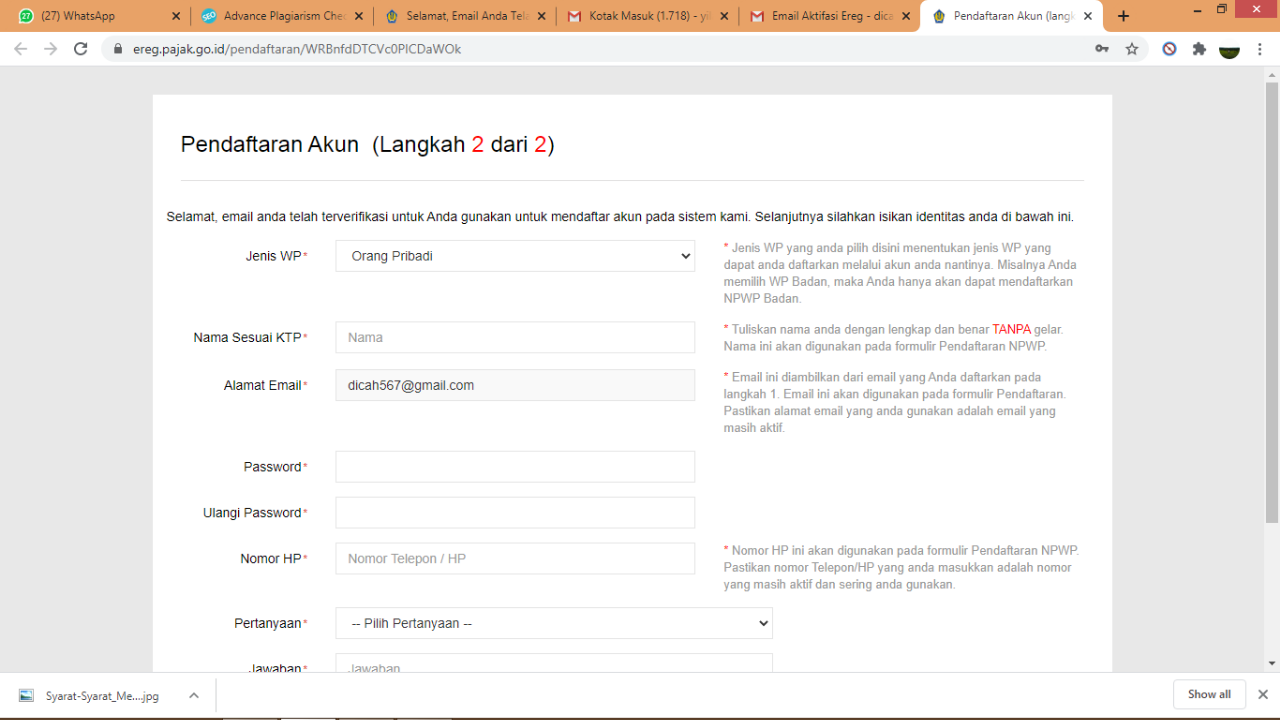This screenshot has height=720, width=1280.
Task: Open the Pilih Pertanyaan dropdown
Action: 554,623
